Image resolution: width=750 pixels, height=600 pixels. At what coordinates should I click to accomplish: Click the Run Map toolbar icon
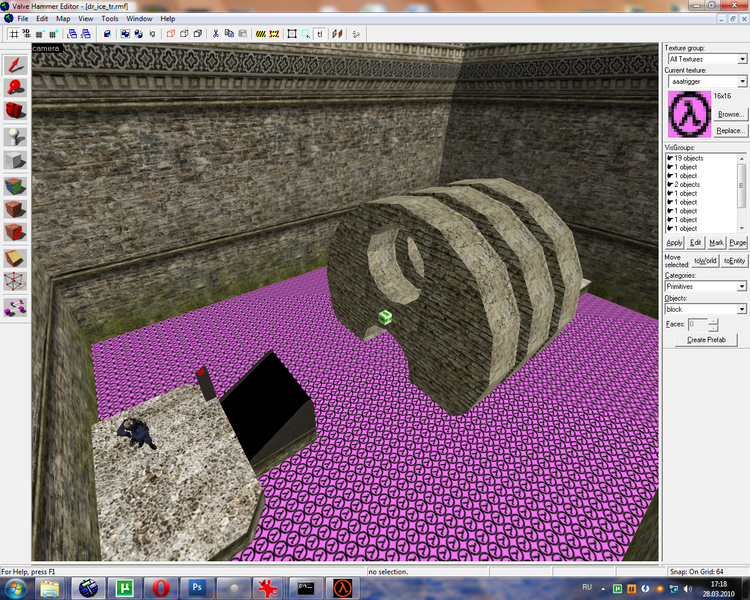coord(355,33)
